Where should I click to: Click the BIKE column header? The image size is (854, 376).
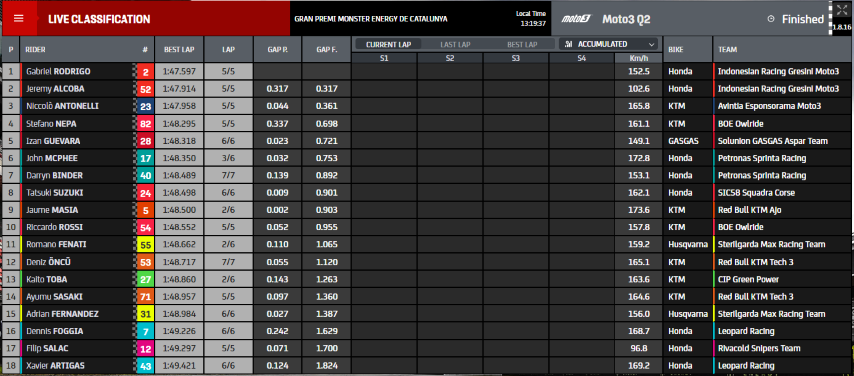[x=688, y=50]
